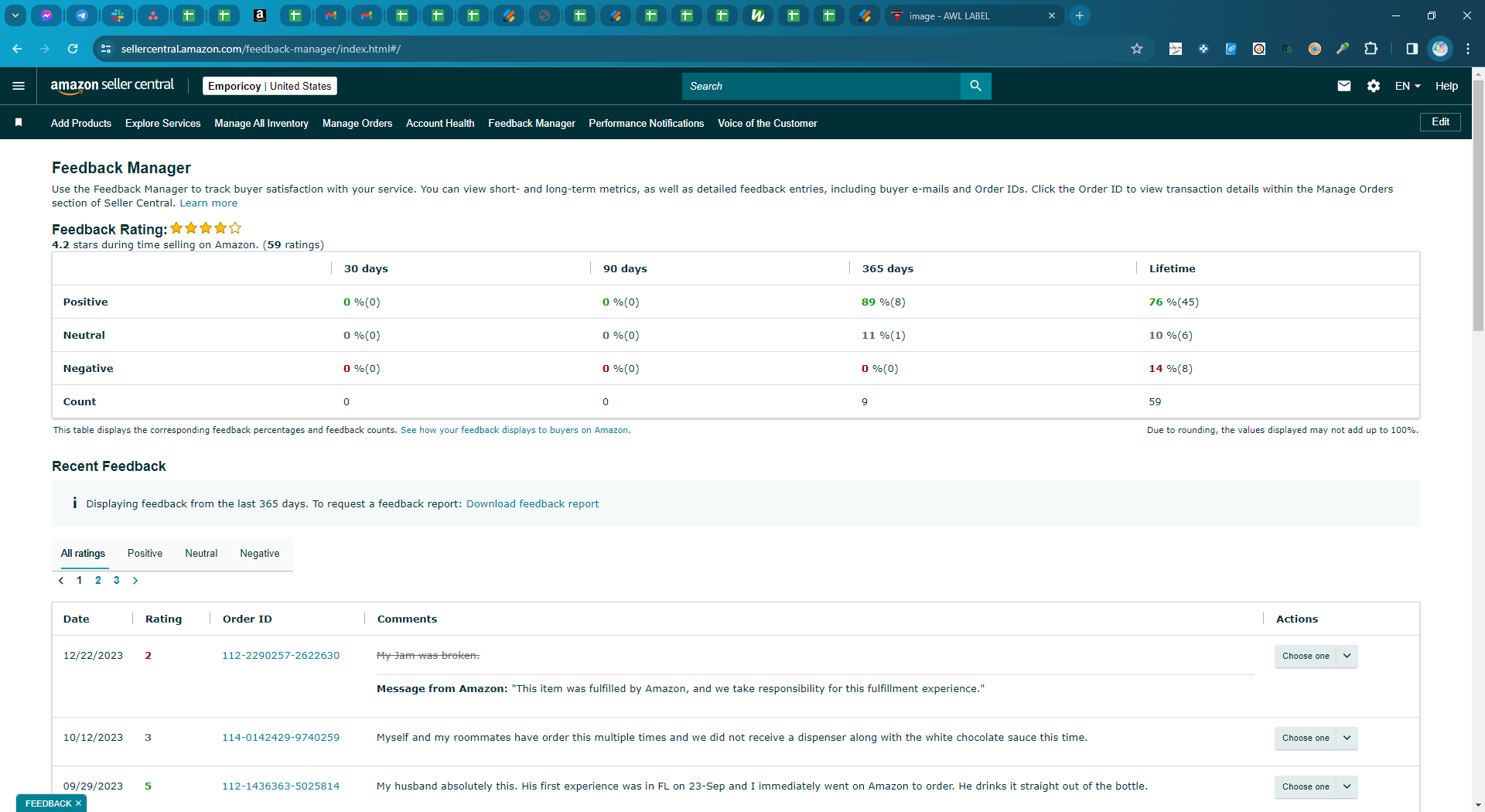Screen dimensions: 1485x812
Task: Open a new browser tab
Action: click(1080, 15)
